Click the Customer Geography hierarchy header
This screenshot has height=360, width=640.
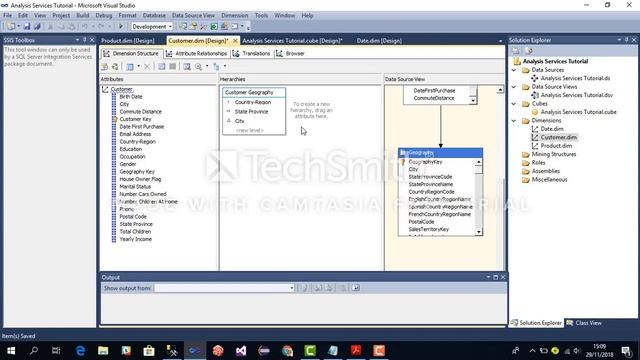pos(254,93)
